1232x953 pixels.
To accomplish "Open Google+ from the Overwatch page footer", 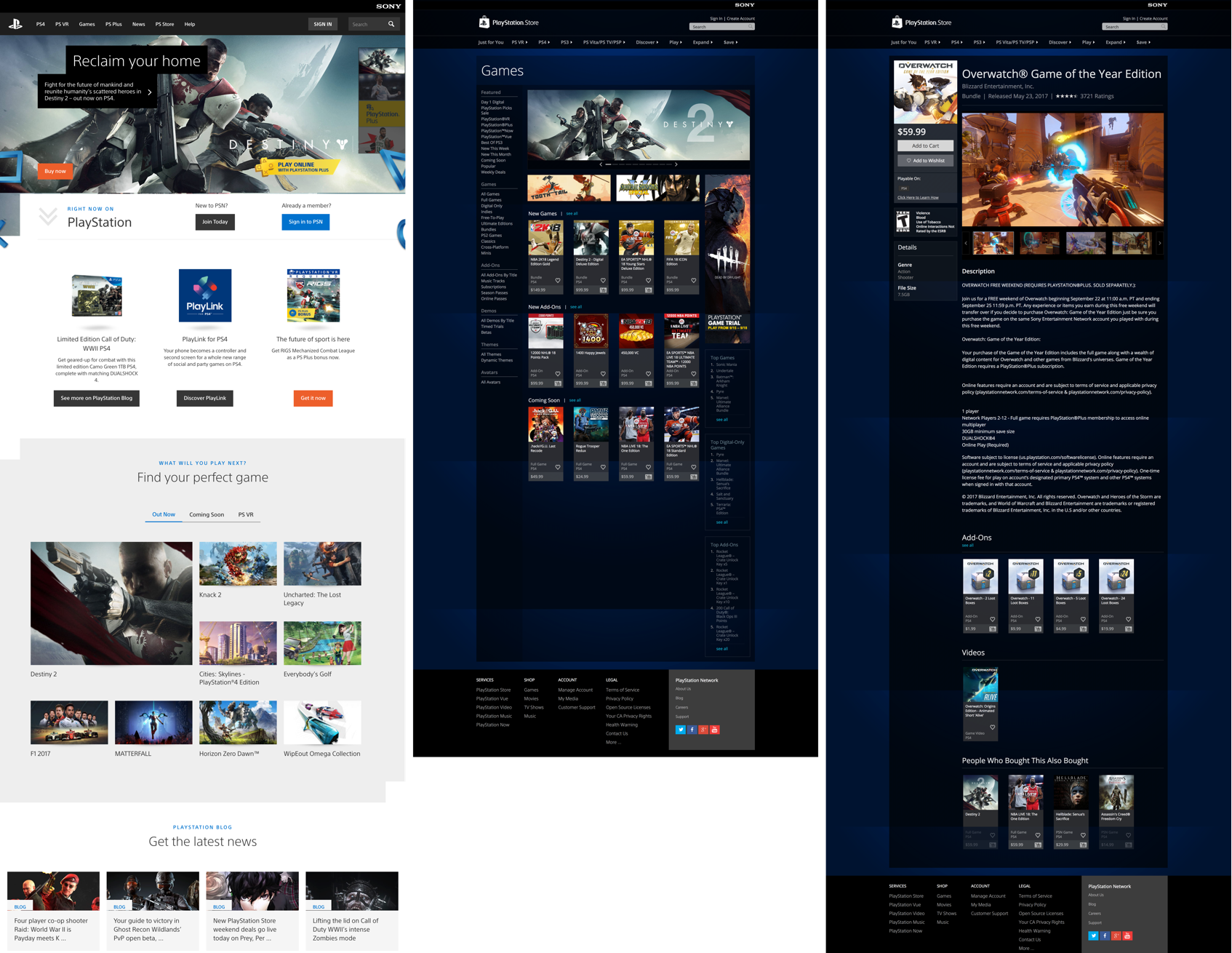I will (1116, 936).
